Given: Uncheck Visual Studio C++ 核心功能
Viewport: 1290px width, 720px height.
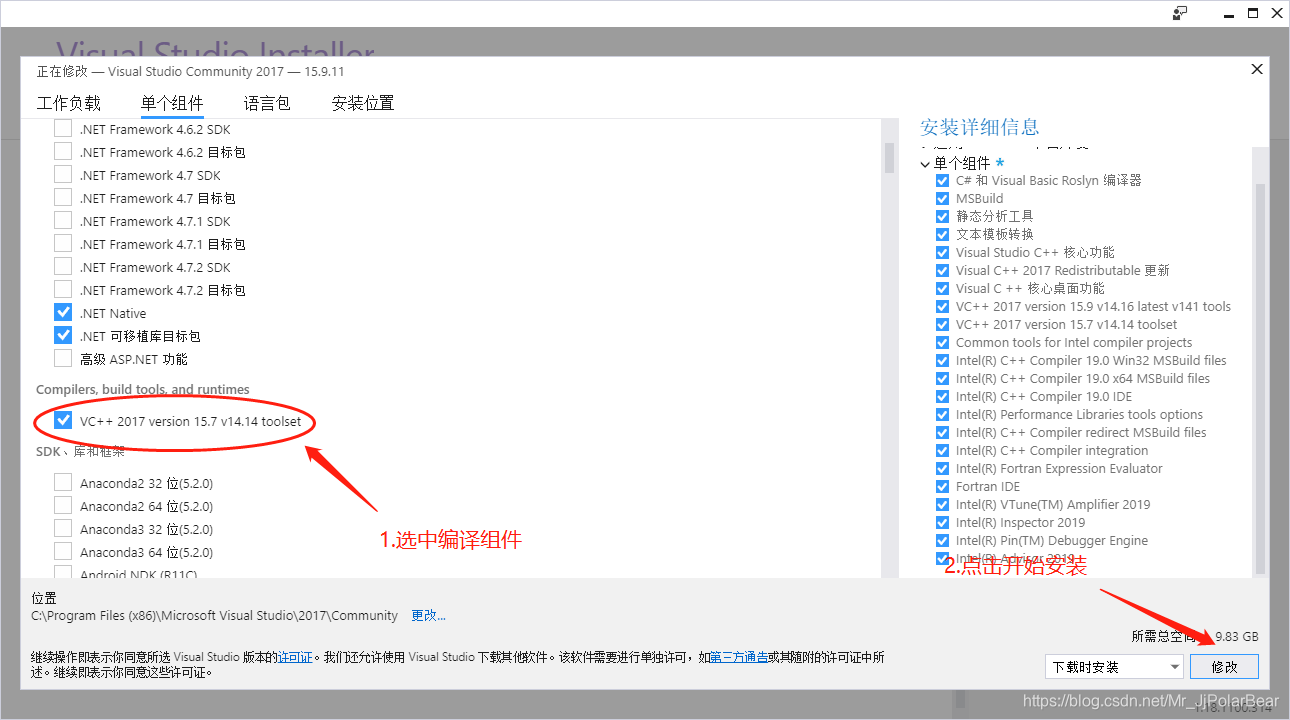Looking at the screenshot, I should [942, 253].
